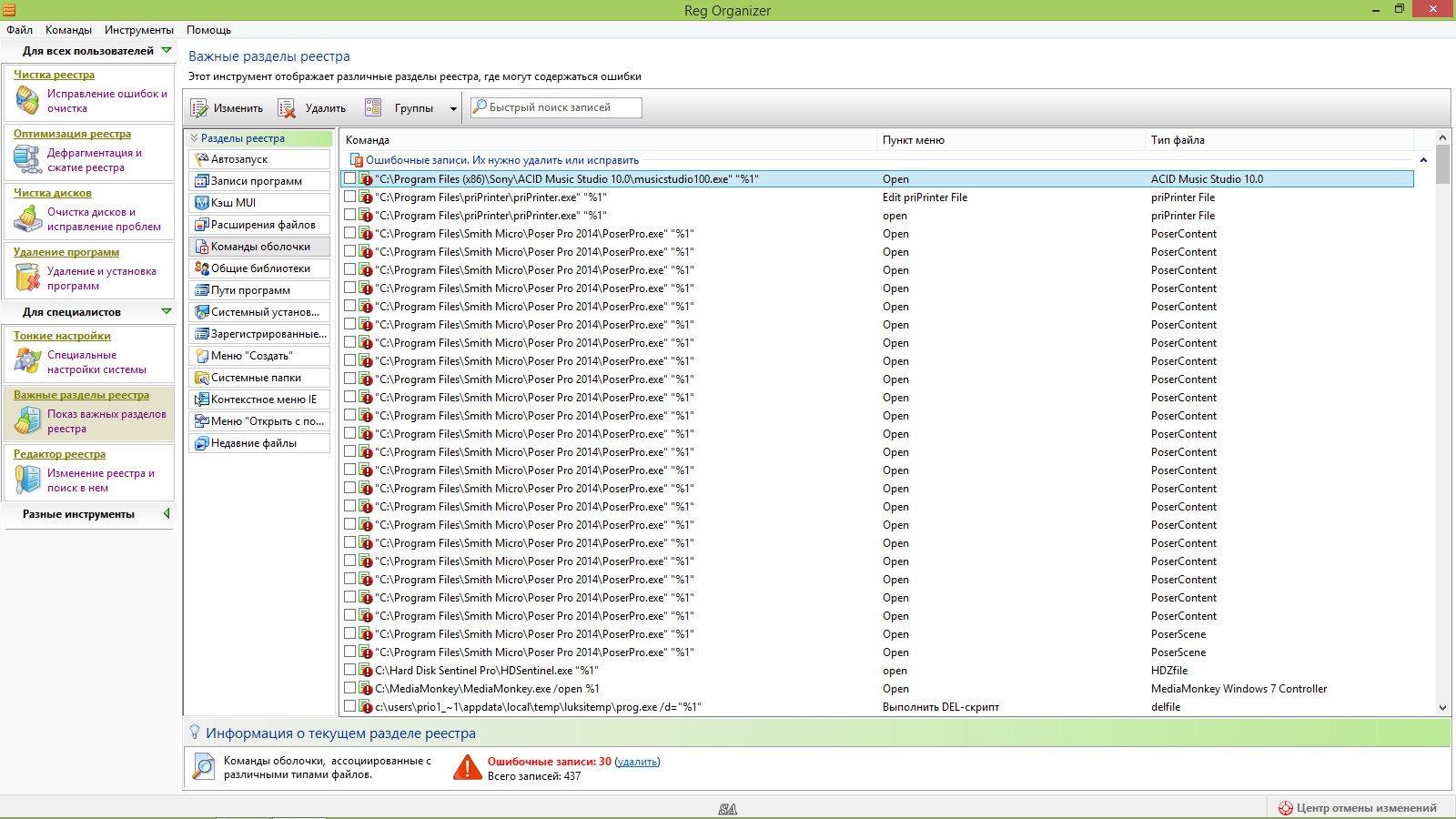The image size is (1456, 819).
Task: Click the Удалить delete icon in toolbar
Action: point(287,108)
